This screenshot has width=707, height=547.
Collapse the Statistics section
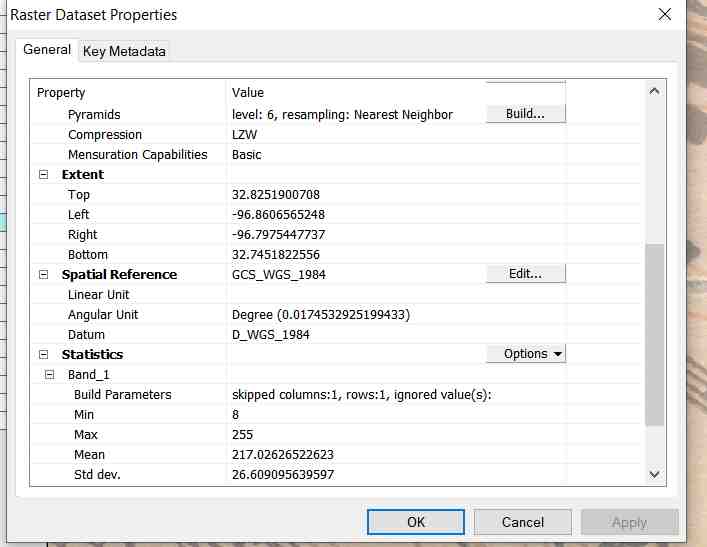(x=43, y=354)
